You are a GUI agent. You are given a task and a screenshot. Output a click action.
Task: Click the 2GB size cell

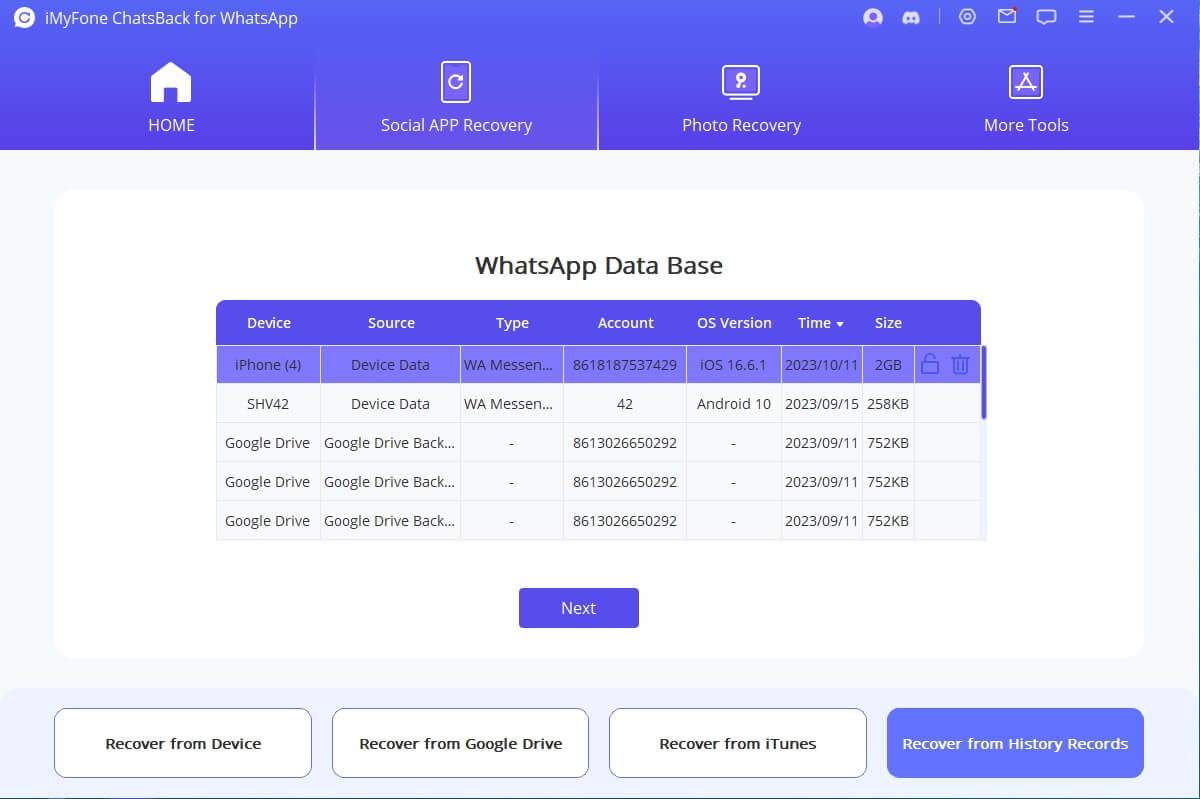pos(888,365)
